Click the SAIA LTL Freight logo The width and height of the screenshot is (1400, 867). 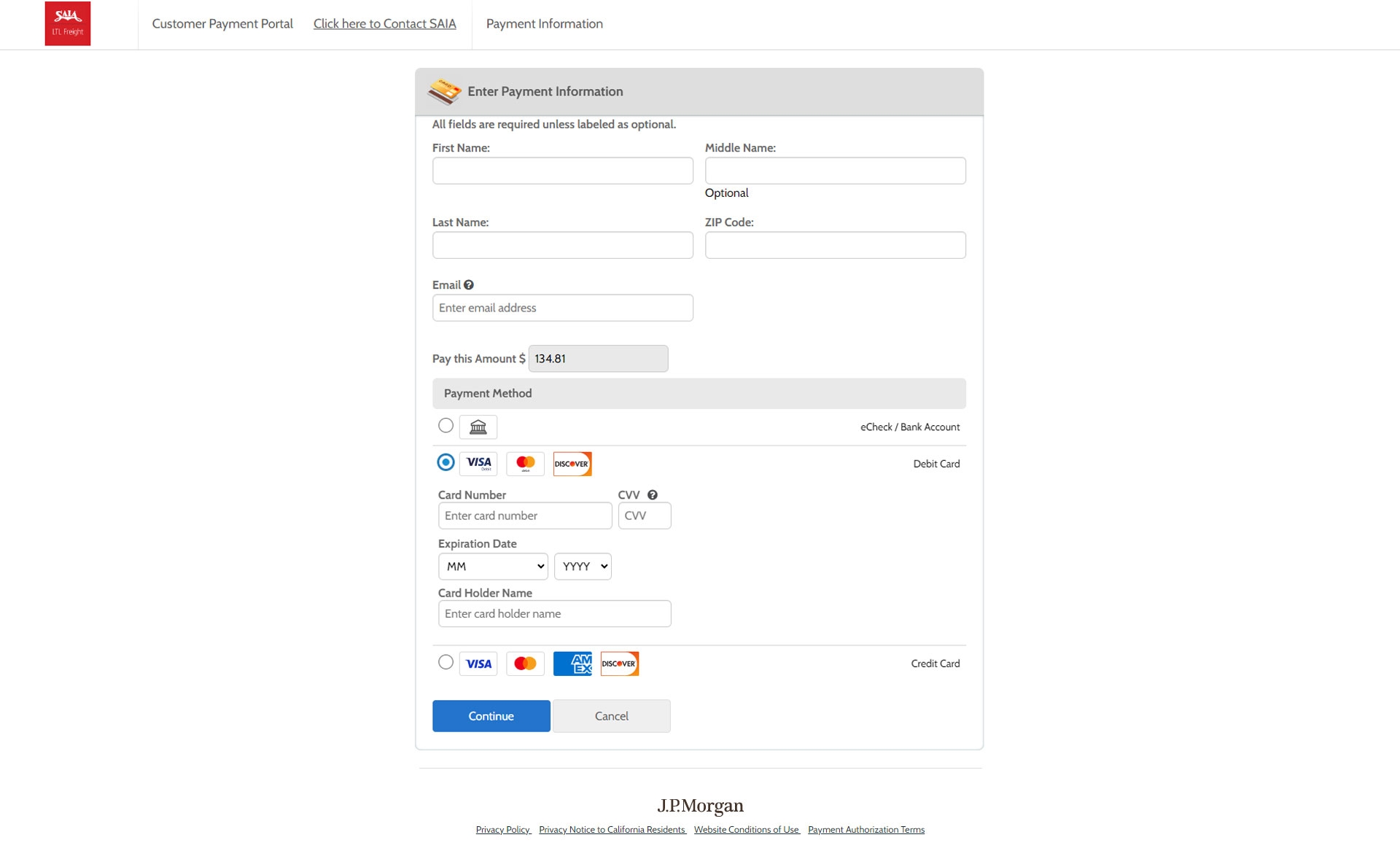coord(68,23)
